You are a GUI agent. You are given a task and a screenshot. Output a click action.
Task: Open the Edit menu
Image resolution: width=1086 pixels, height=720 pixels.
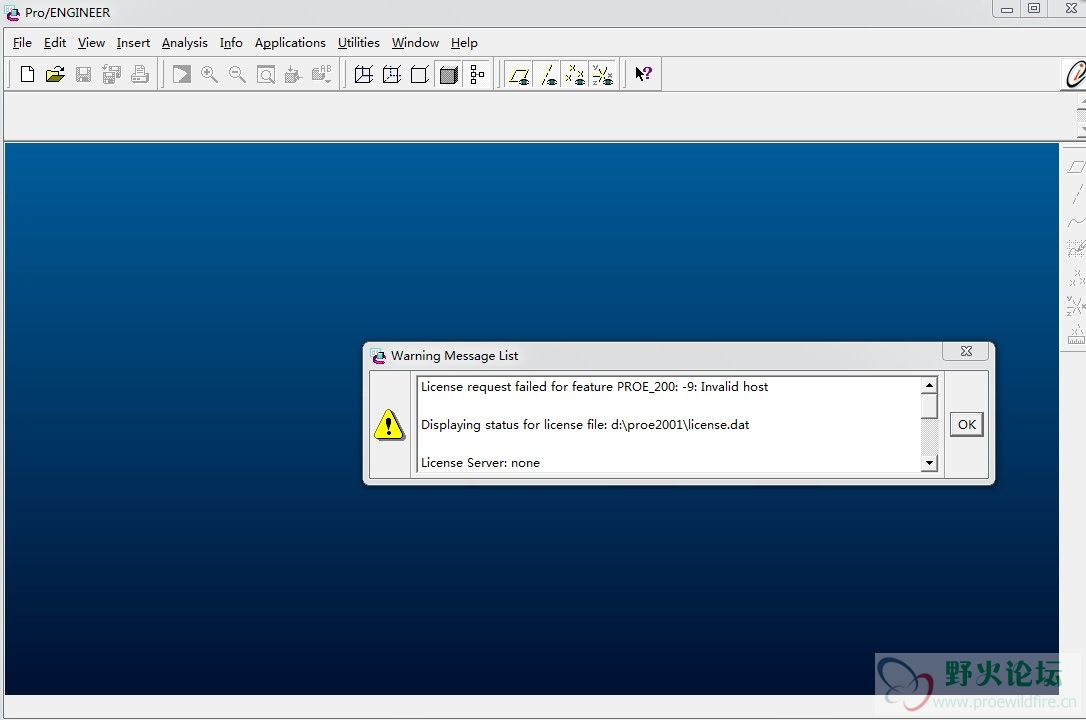click(55, 43)
